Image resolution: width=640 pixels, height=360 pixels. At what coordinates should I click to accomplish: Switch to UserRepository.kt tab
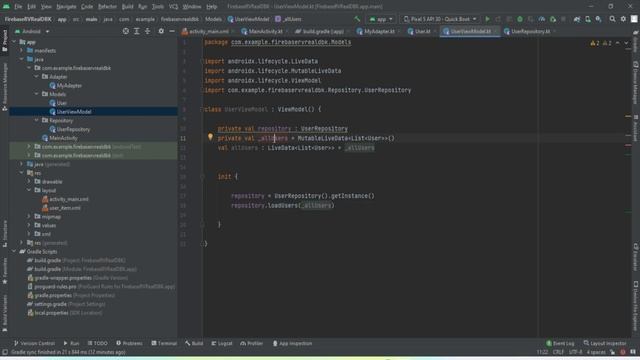tap(530, 31)
